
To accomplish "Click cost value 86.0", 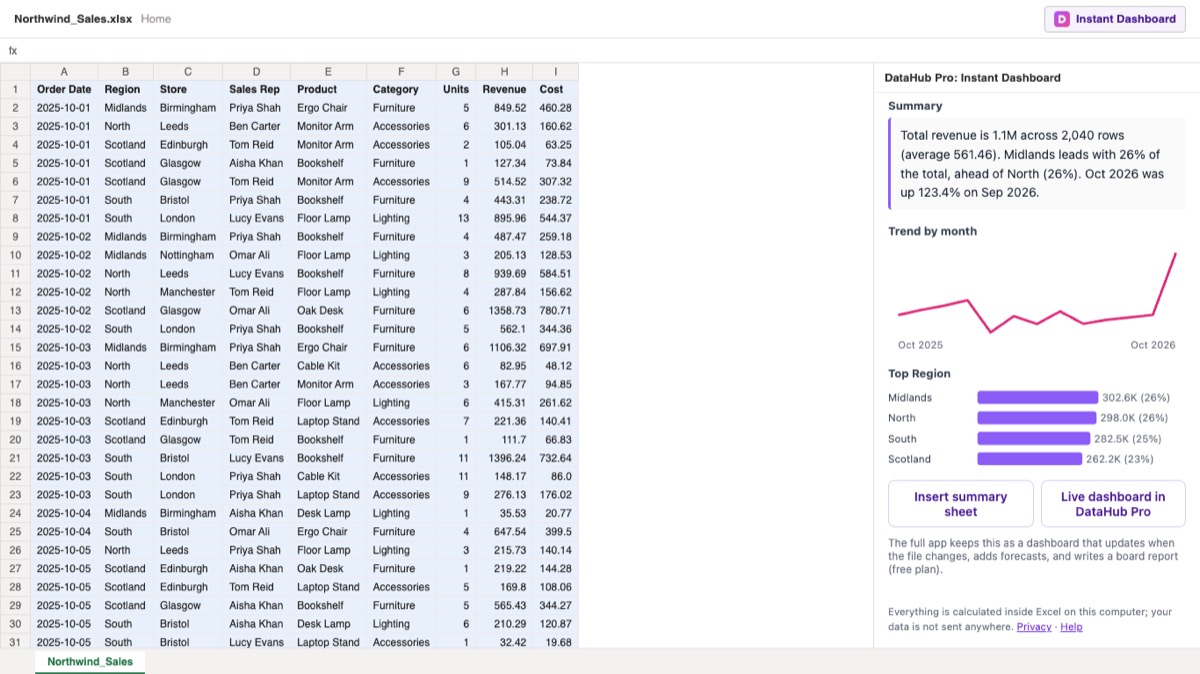I will pos(556,476).
